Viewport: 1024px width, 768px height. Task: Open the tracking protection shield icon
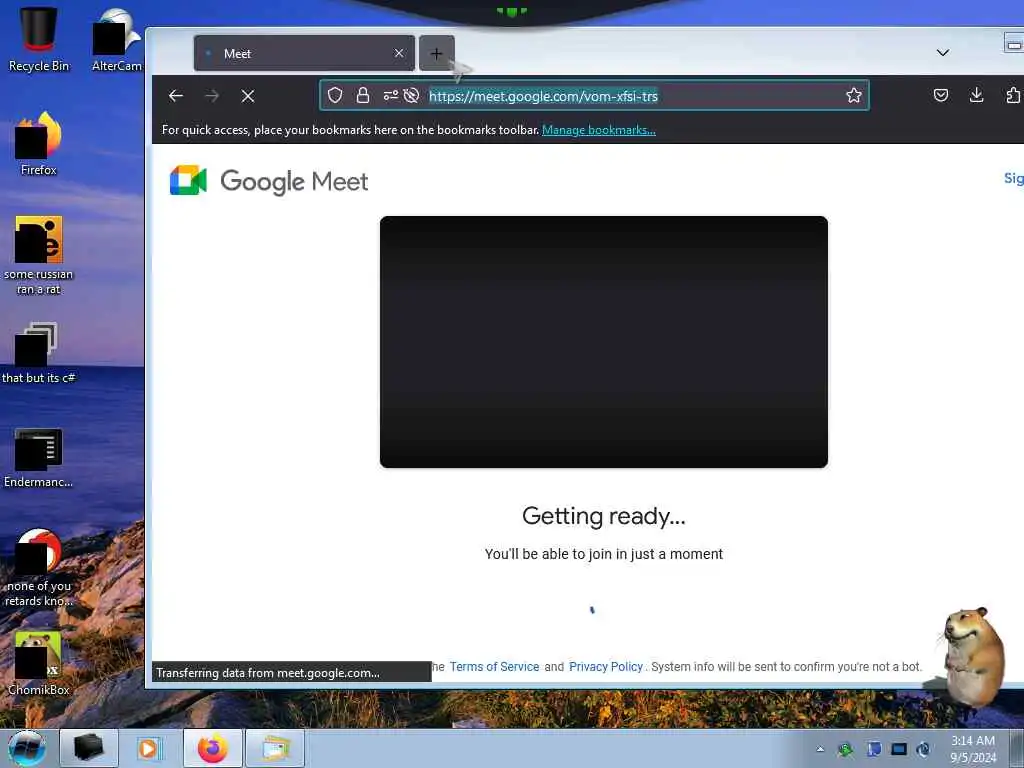tap(335, 95)
